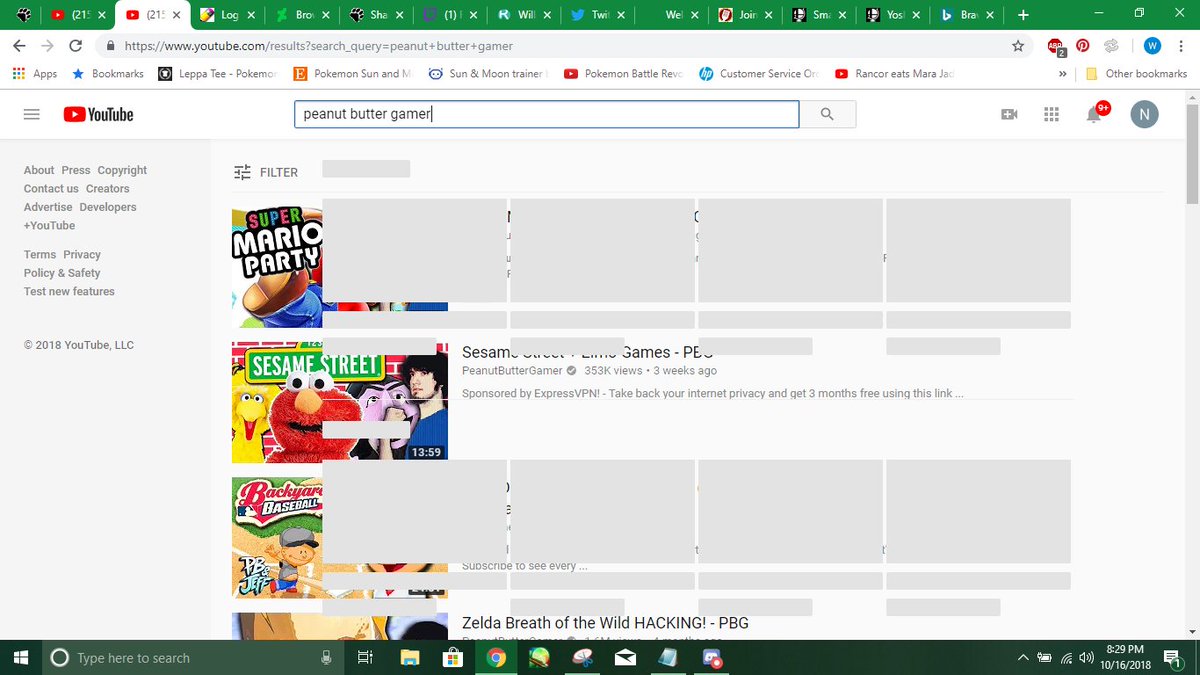
Task: Open the Apps shortcut in bookmarks bar
Action: coord(35,74)
